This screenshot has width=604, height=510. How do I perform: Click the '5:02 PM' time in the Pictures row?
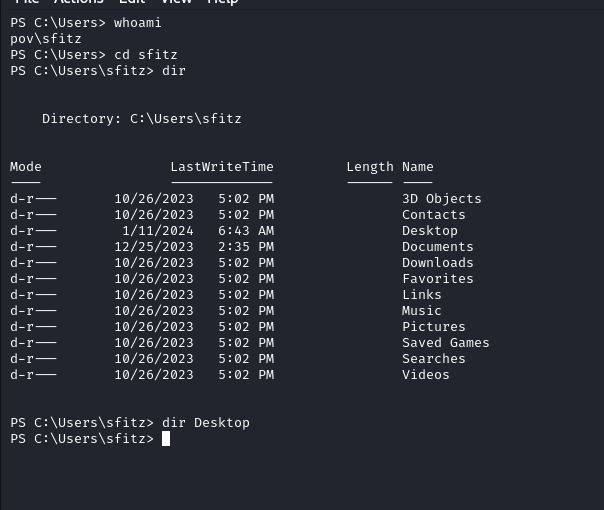[x=246, y=327]
